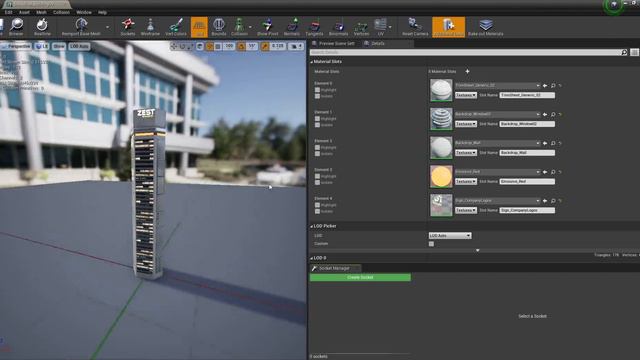
Task: Open the Asset menu
Action: coord(24,12)
